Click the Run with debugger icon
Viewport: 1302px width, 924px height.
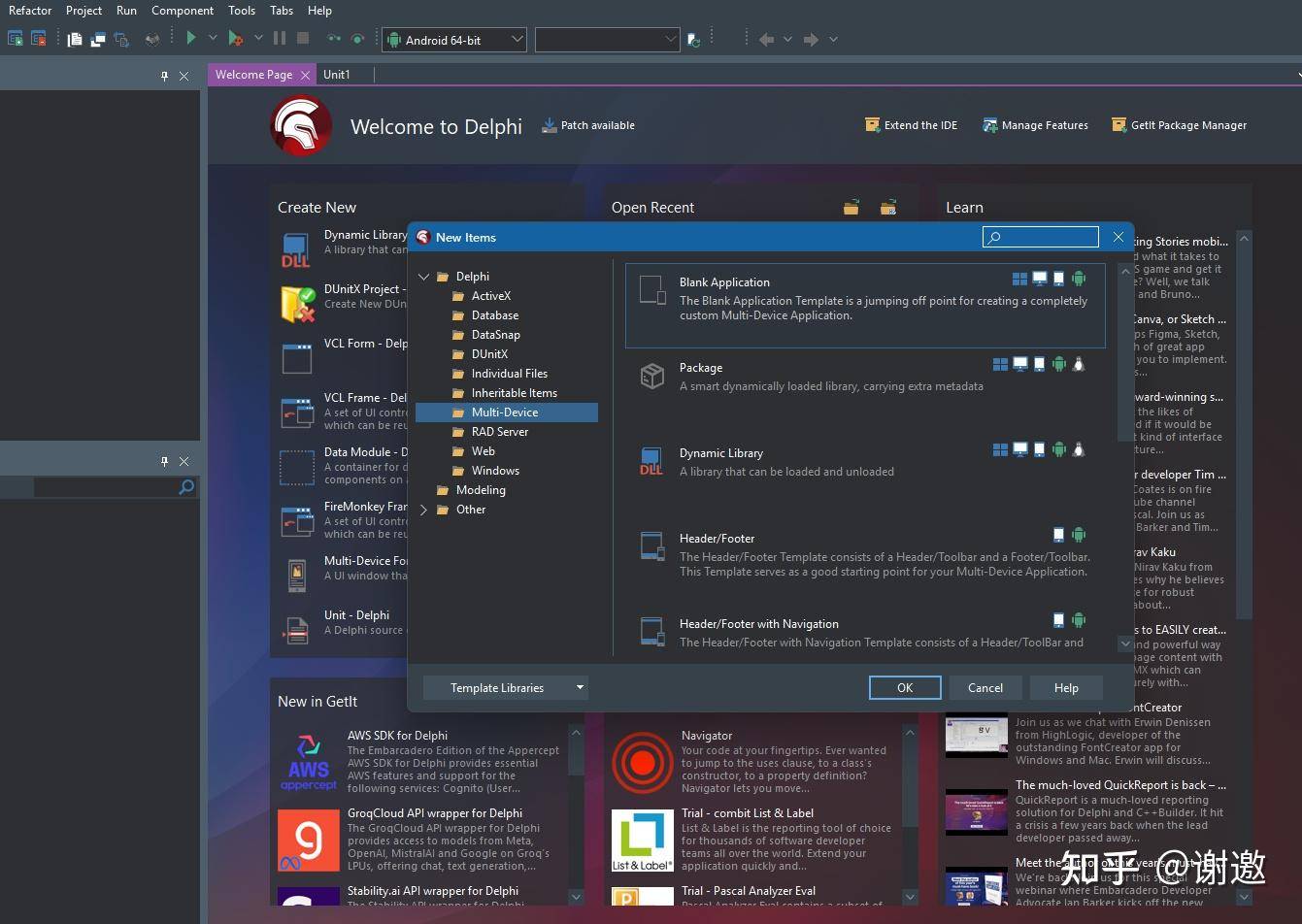(235, 39)
